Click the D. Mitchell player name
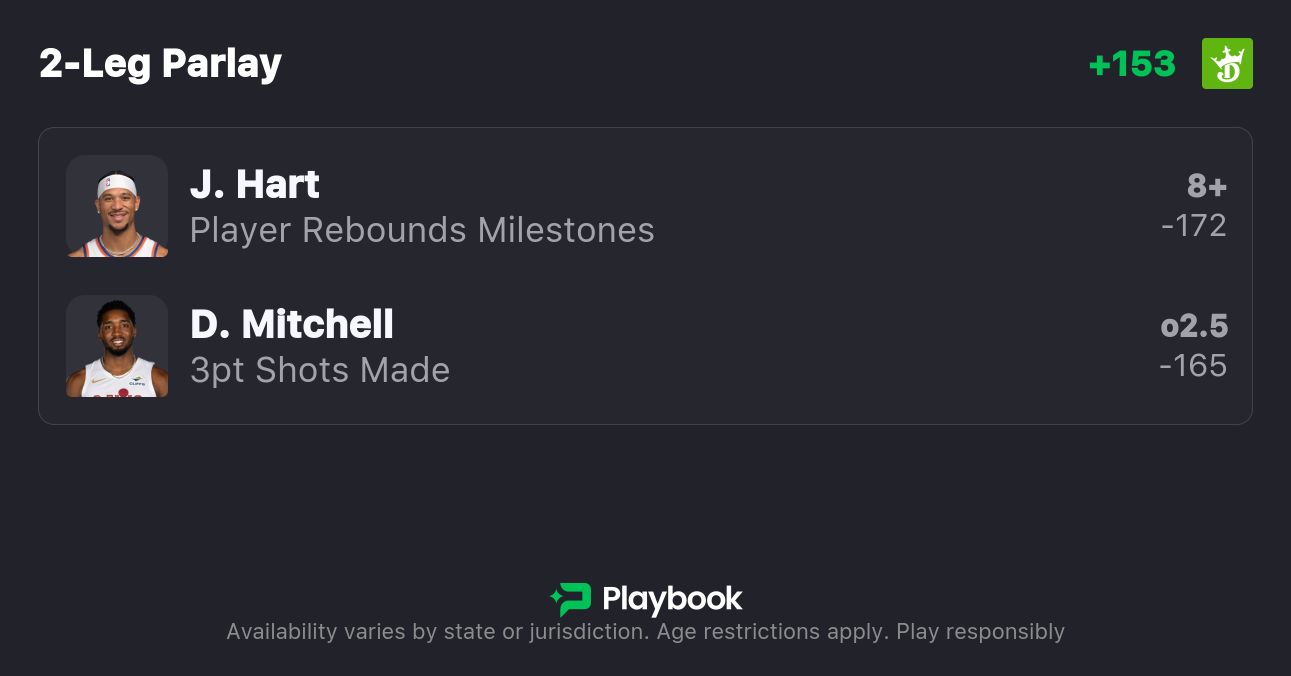1291x676 pixels. coord(292,325)
